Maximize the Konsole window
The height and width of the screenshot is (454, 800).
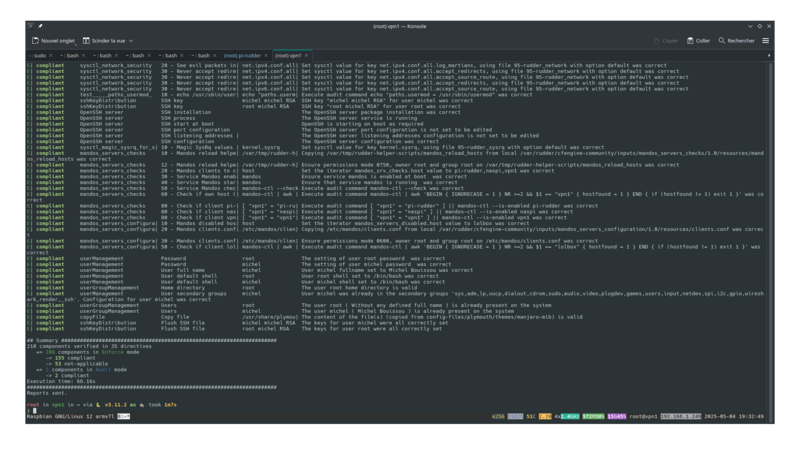click(760, 26)
